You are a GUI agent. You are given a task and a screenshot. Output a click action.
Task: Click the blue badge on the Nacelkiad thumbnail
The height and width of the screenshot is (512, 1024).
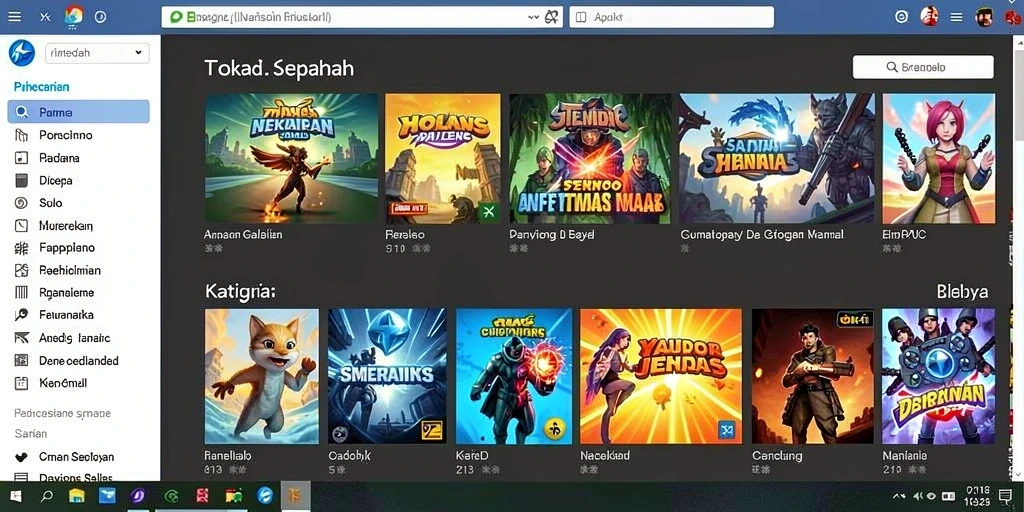(727, 429)
